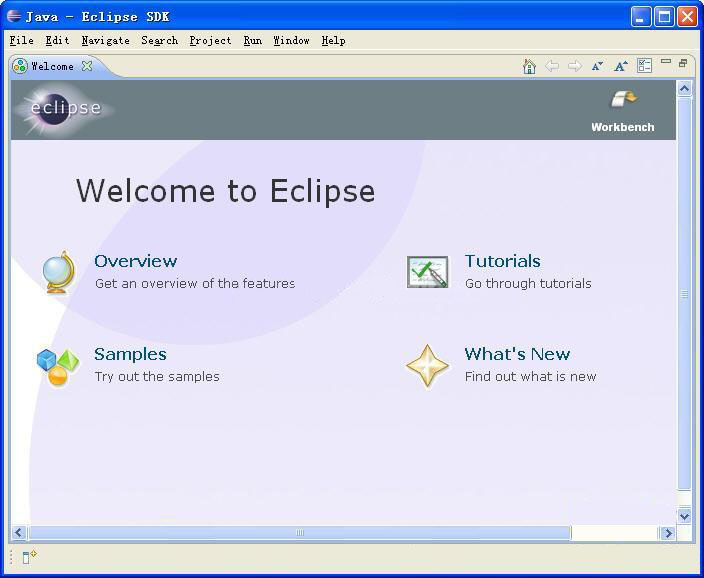The height and width of the screenshot is (578, 704).
Task: Click the What's New star icon
Action: tap(427, 366)
